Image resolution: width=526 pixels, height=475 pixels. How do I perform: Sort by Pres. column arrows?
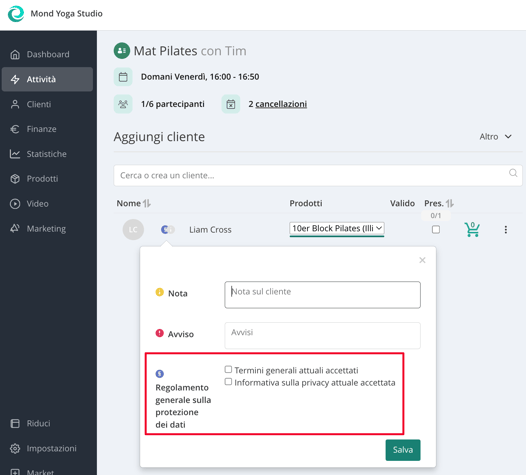point(450,203)
